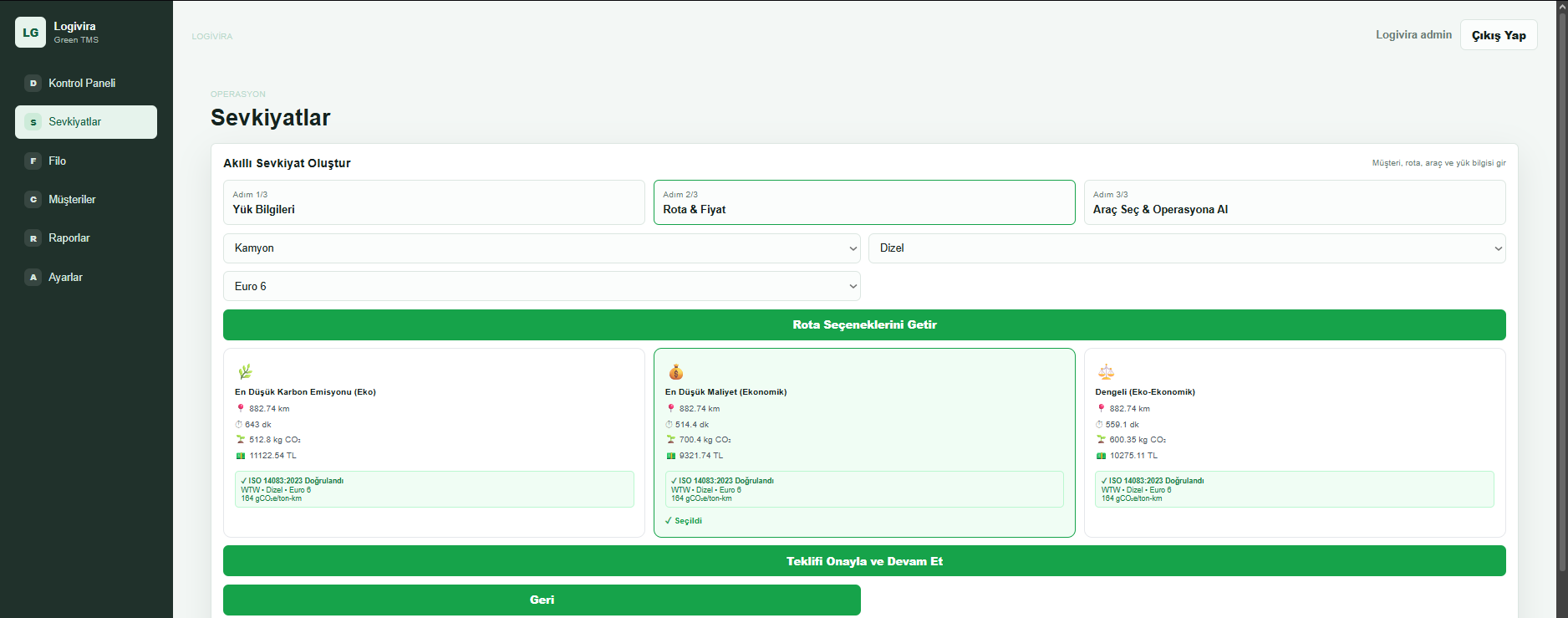Click the Sevkiyatlar page title
The image size is (1568, 618).
coord(271,118)
